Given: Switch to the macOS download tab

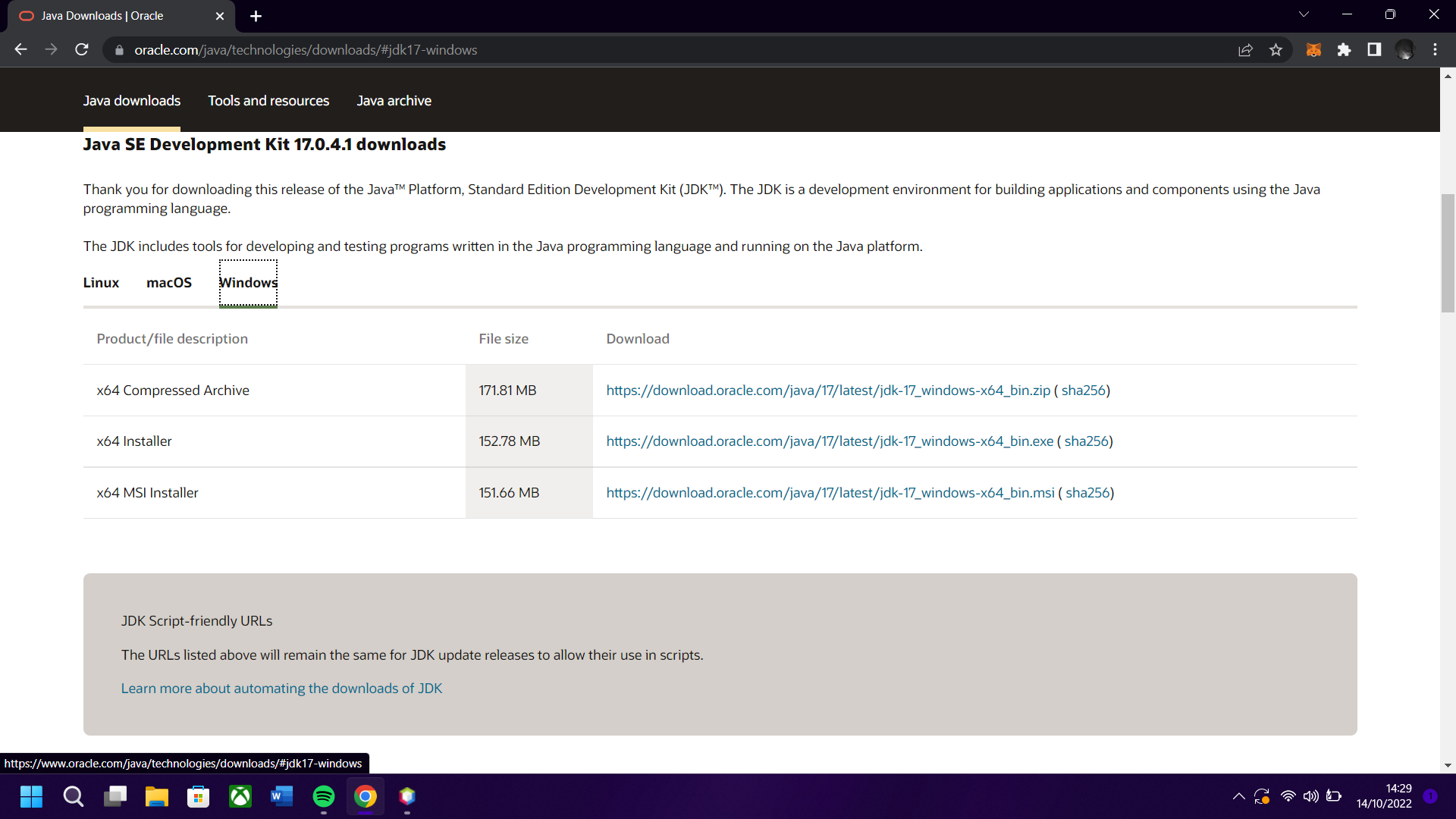Looking at the screenshot, I should tap(169, 282).
